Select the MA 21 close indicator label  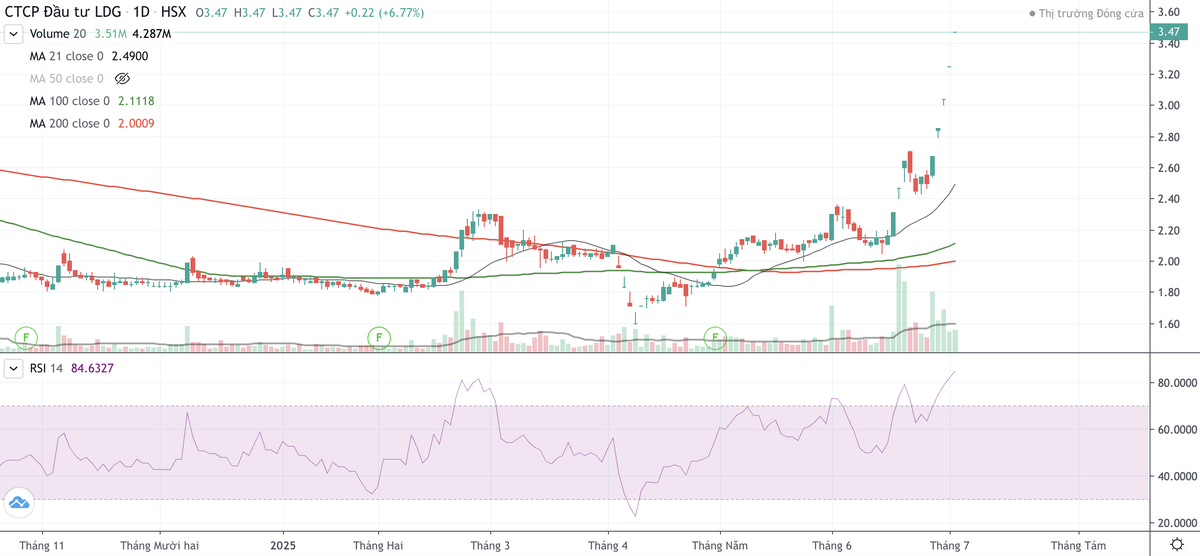click(x=67, y=56)
